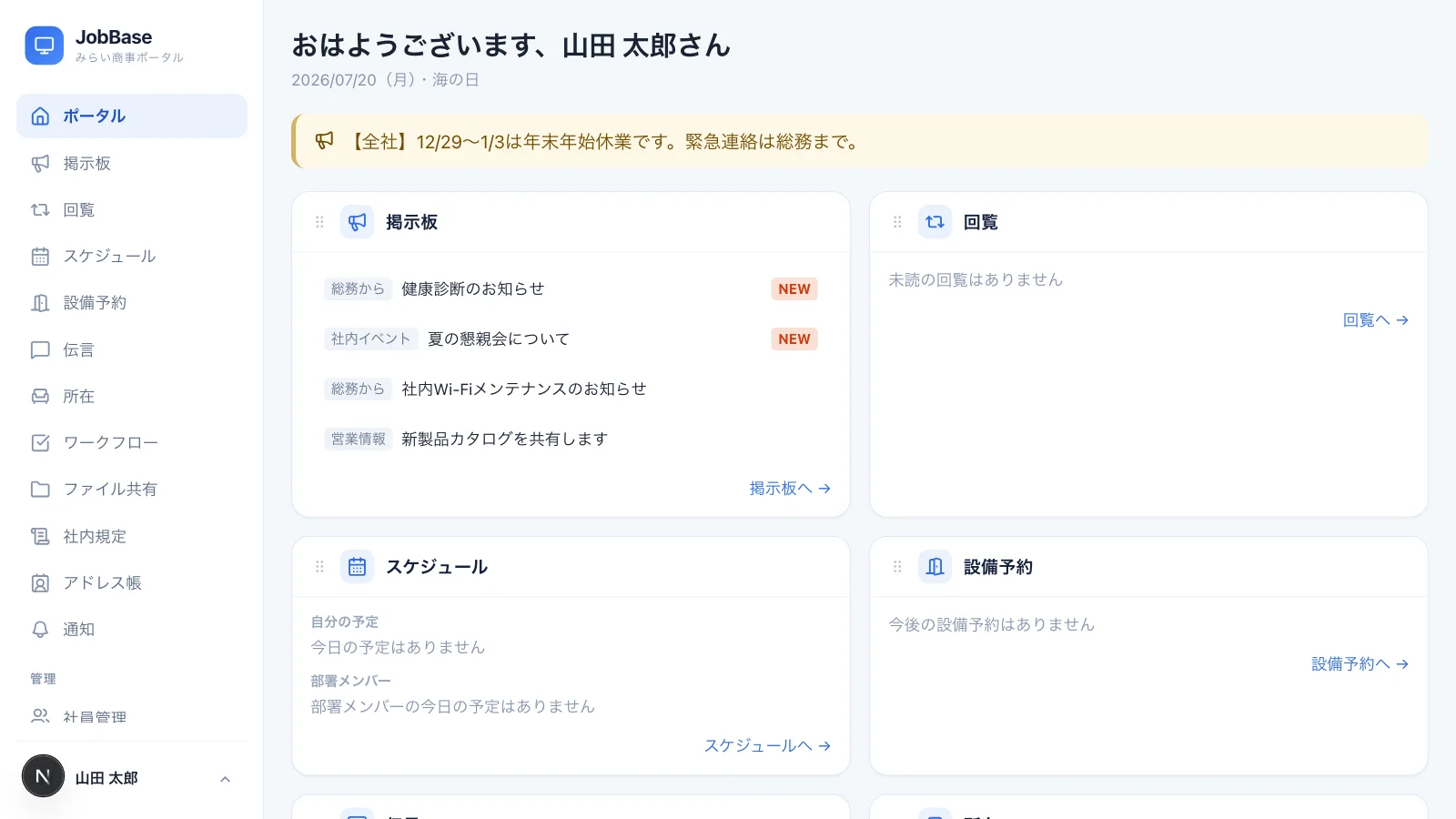Click the 通知 sidebar label
Screen dimensions: 1456x819
click(79, 630)
